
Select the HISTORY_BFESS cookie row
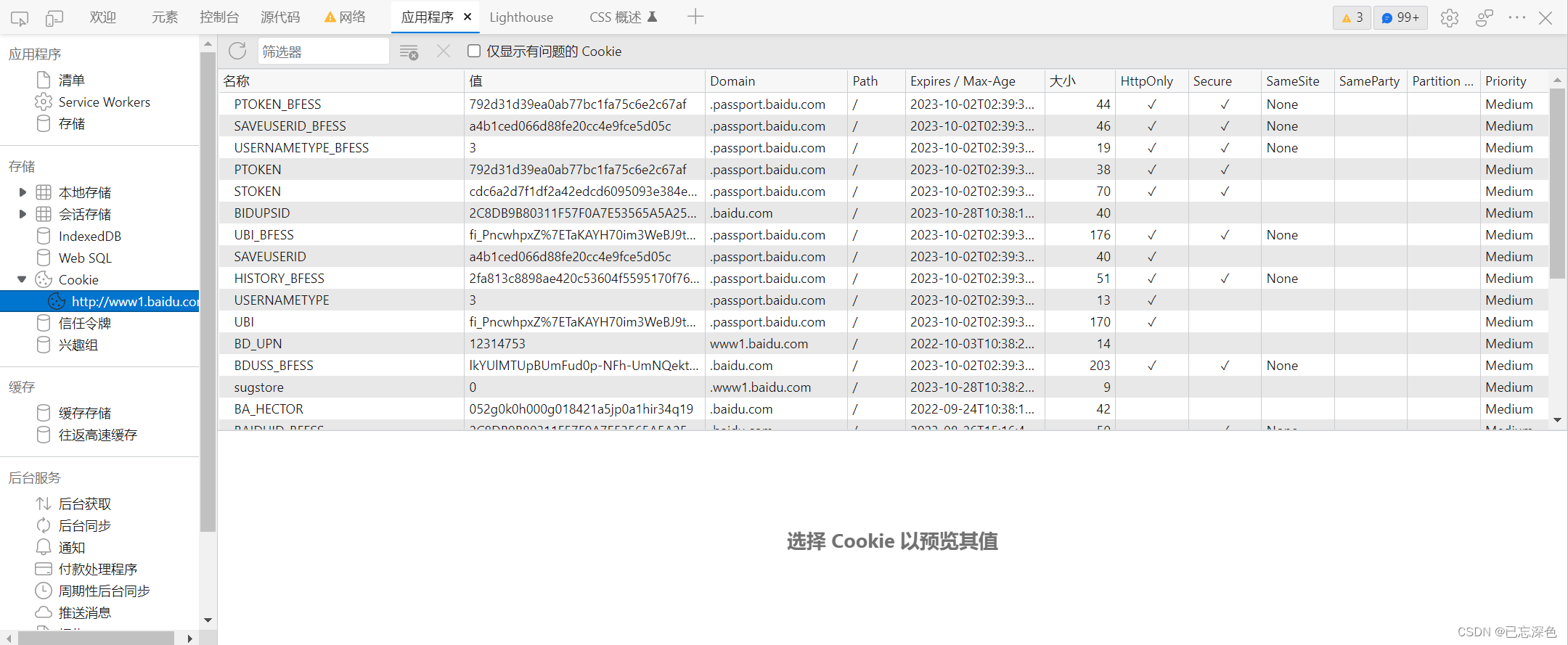point(883,278)
